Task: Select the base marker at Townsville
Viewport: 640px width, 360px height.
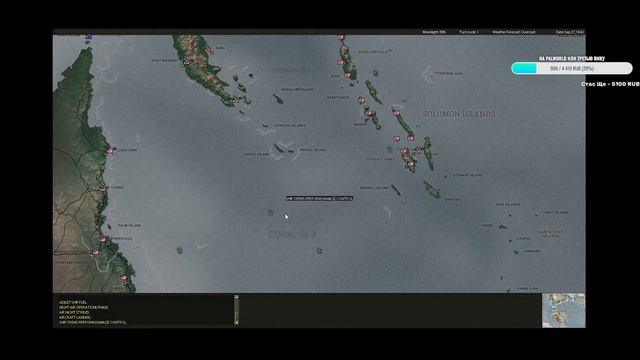Action: tap(103, 239)
